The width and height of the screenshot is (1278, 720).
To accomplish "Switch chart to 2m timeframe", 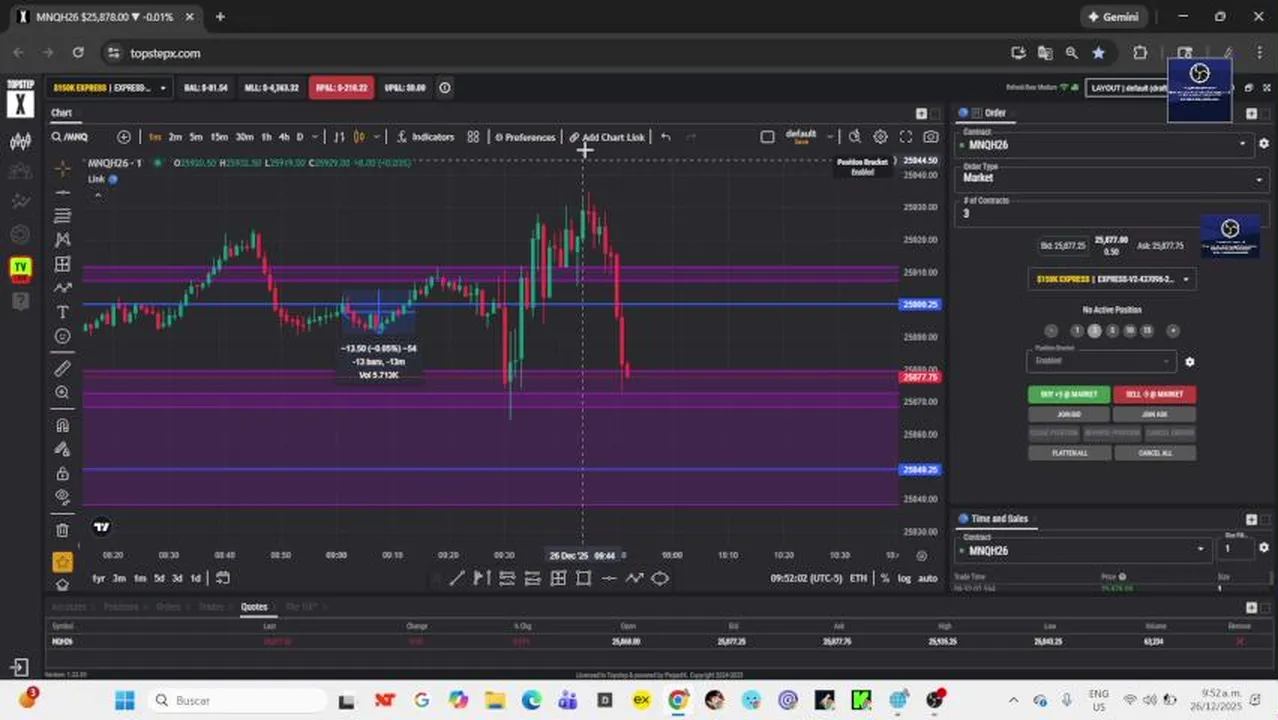I will 175,137.
